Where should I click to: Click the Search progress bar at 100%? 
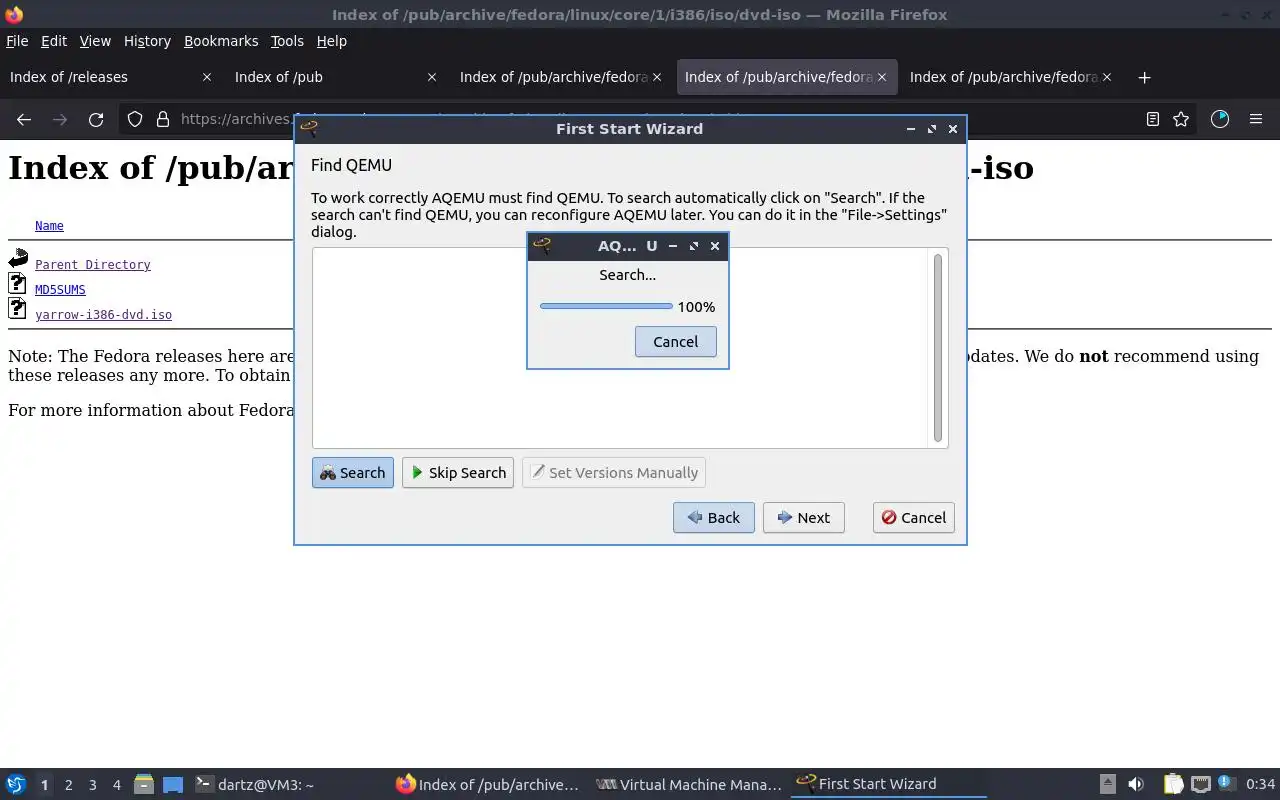tap(606, 306)
